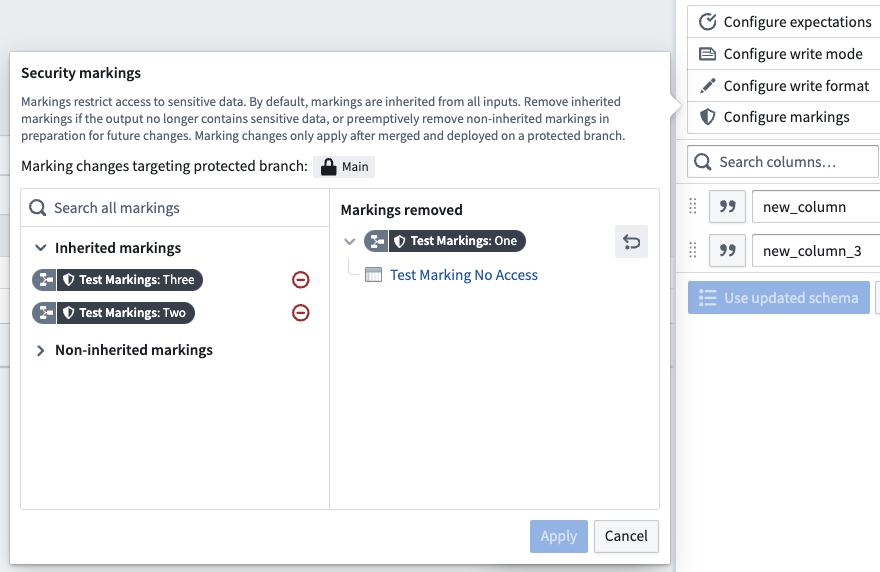Open Configure write mode
880x572 pixels.
pyautogui.click(x=785, y=54)
